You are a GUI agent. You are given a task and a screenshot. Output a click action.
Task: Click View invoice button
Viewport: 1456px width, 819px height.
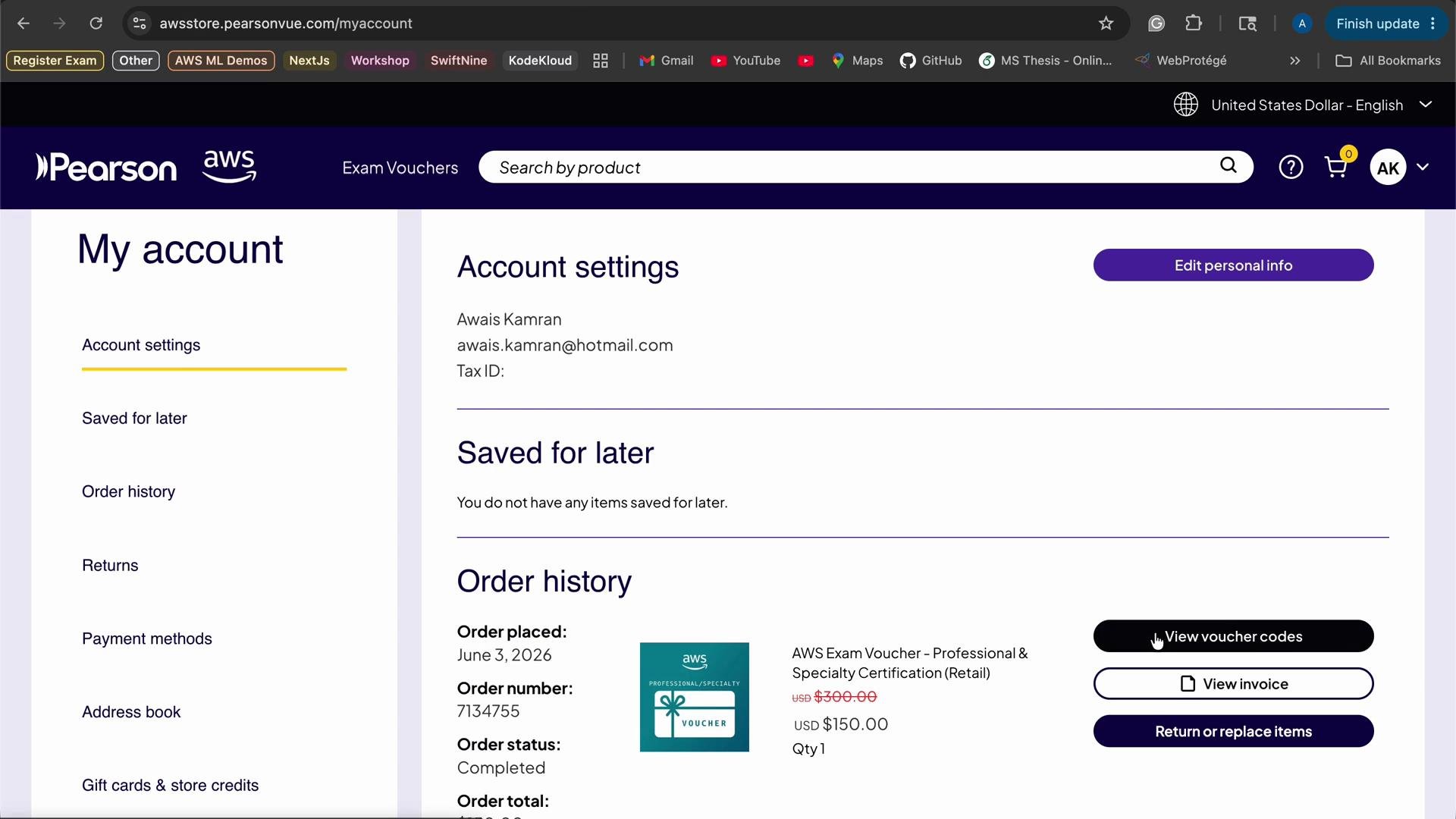1233,684
